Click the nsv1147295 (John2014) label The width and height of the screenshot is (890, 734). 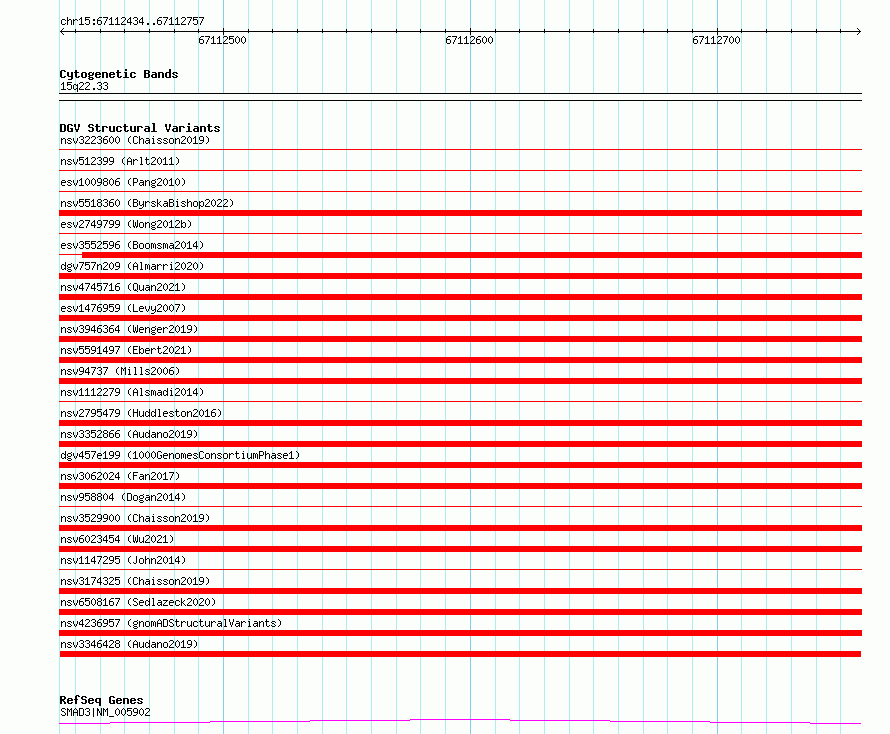pyautogui.click(x=123, y=560)
